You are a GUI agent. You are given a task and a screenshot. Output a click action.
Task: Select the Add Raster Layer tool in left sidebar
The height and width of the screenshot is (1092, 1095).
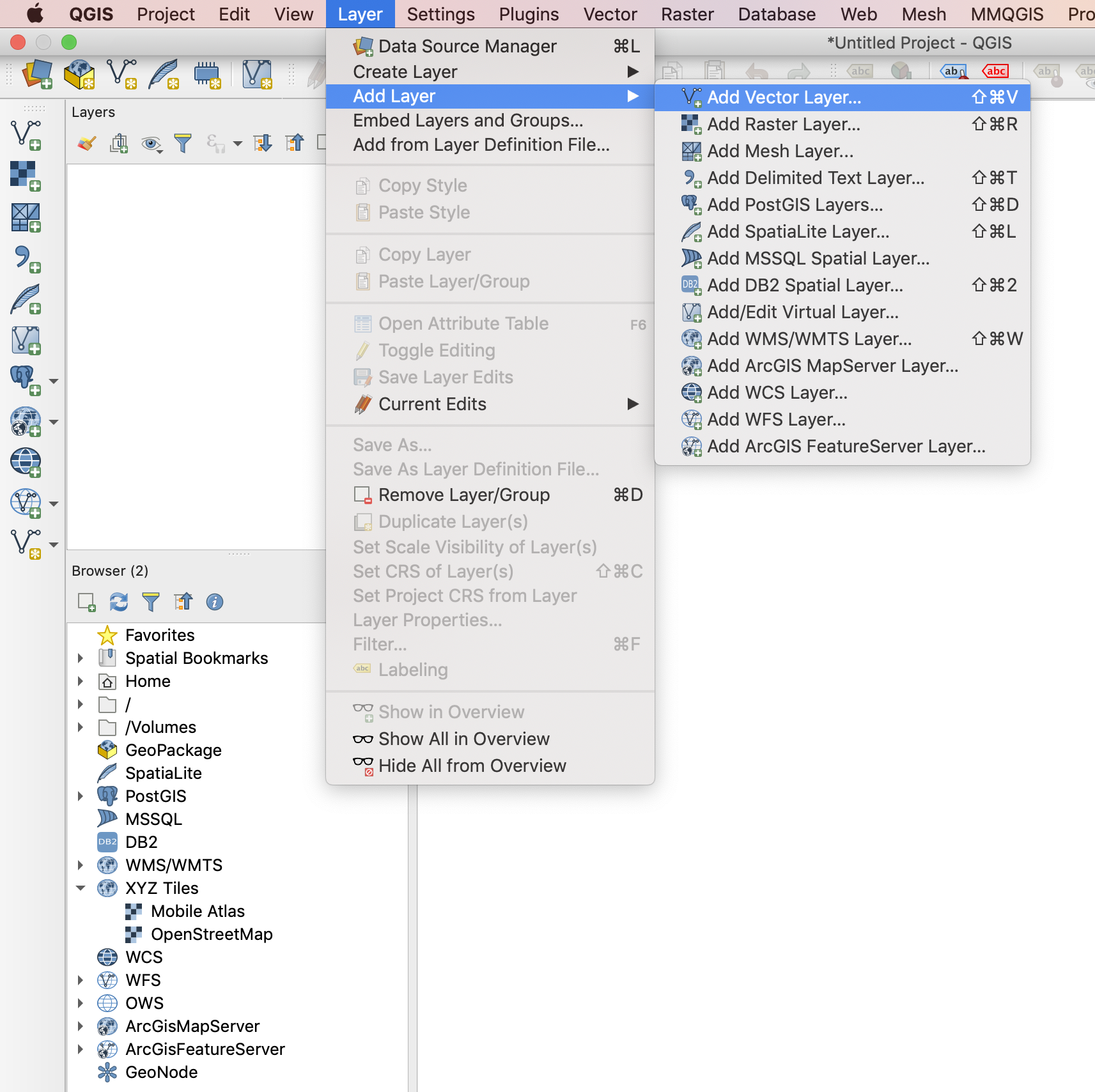26,173
